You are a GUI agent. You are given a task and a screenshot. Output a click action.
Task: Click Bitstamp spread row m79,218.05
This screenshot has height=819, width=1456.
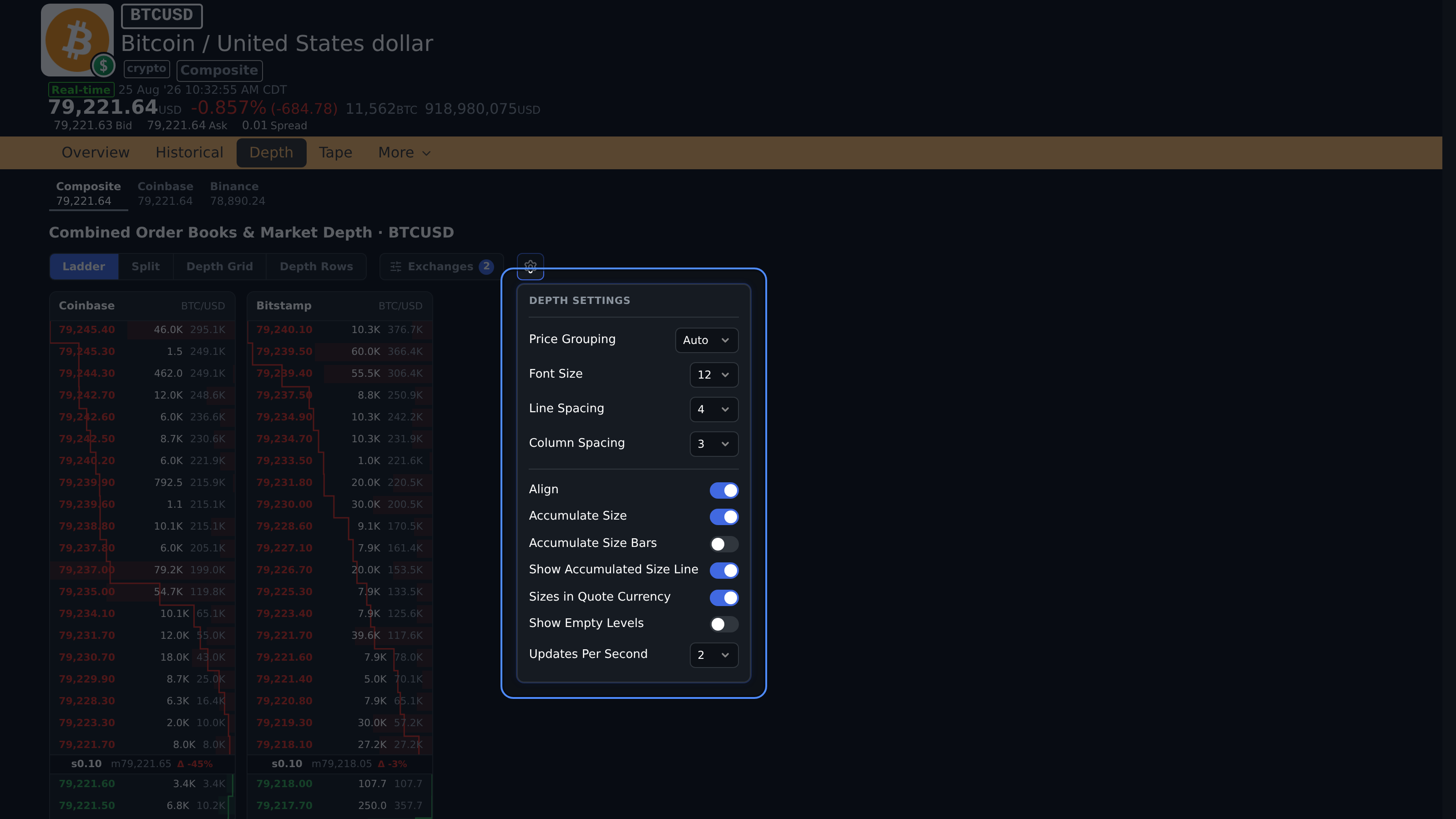coord(340,764)
